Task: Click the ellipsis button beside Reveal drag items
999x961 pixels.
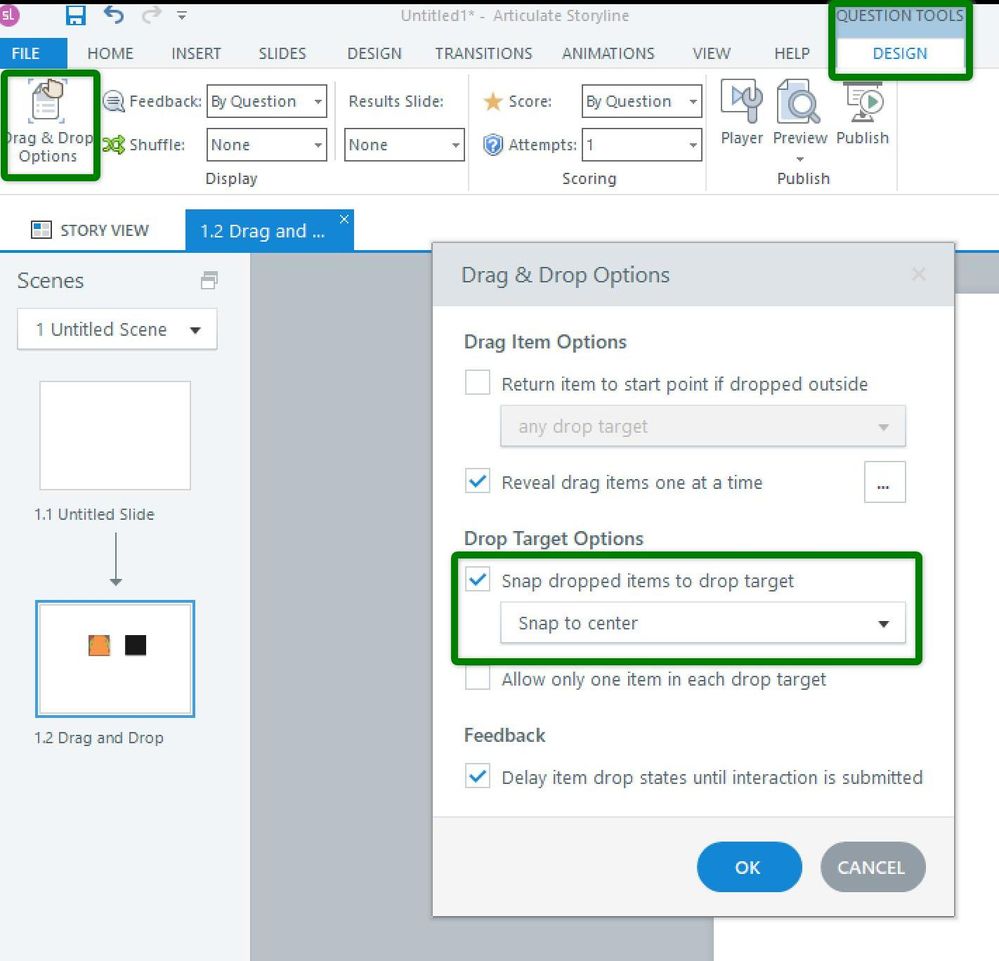Action: [884, 482]
